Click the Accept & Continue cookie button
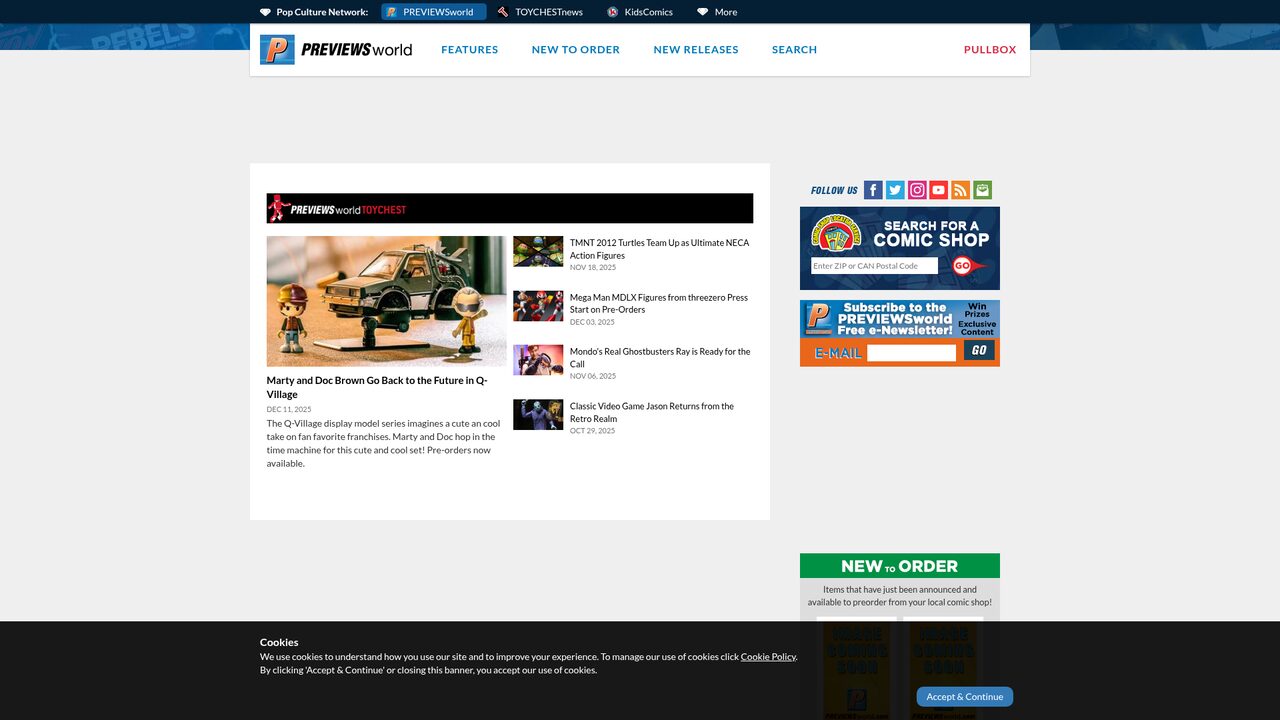This screenshot has width=1280, height=720. pyautogui.click(x=965, y=697)
